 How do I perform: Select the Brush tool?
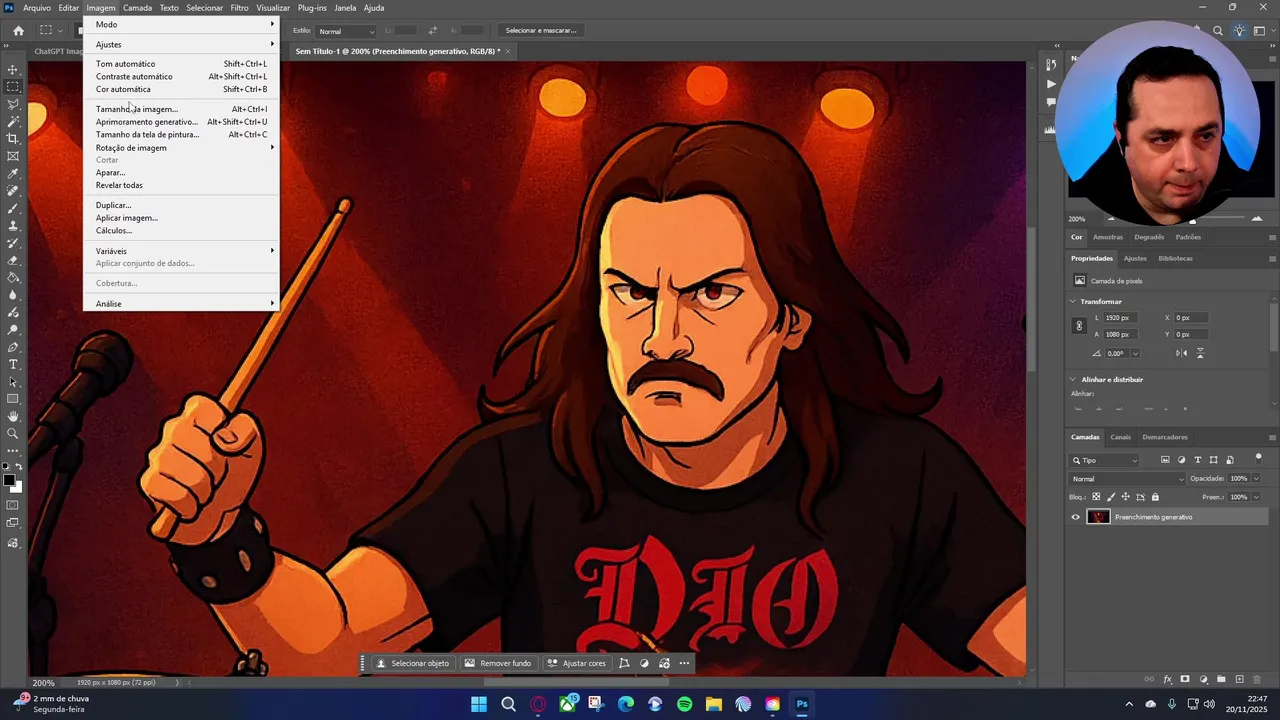click(x=13, y=209)
